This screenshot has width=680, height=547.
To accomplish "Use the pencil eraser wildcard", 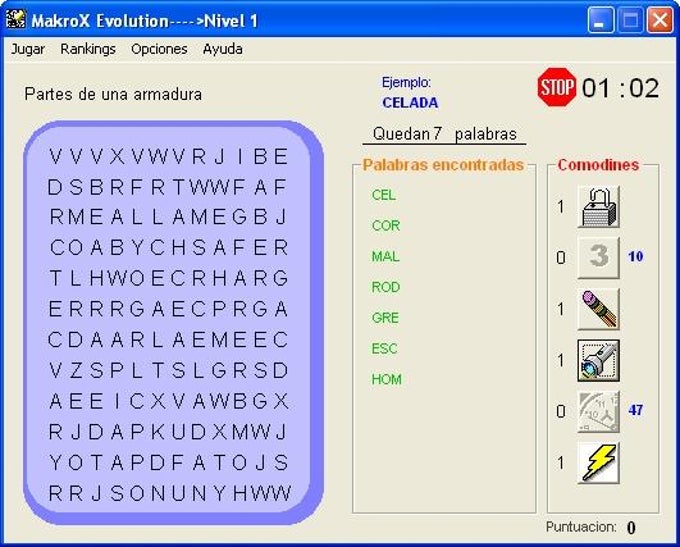I will [x=598, y=309].
